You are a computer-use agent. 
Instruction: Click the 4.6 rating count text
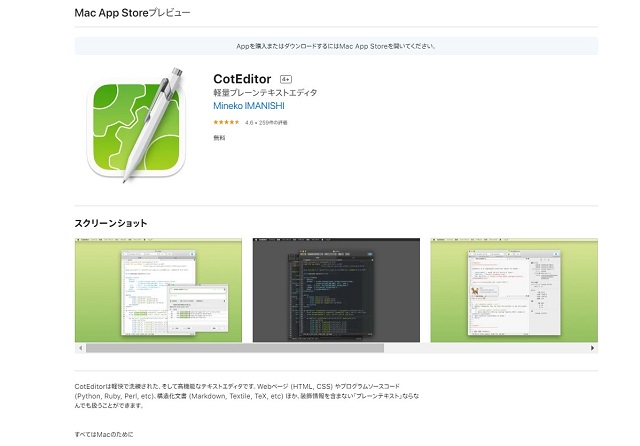[x=266, y=122]
